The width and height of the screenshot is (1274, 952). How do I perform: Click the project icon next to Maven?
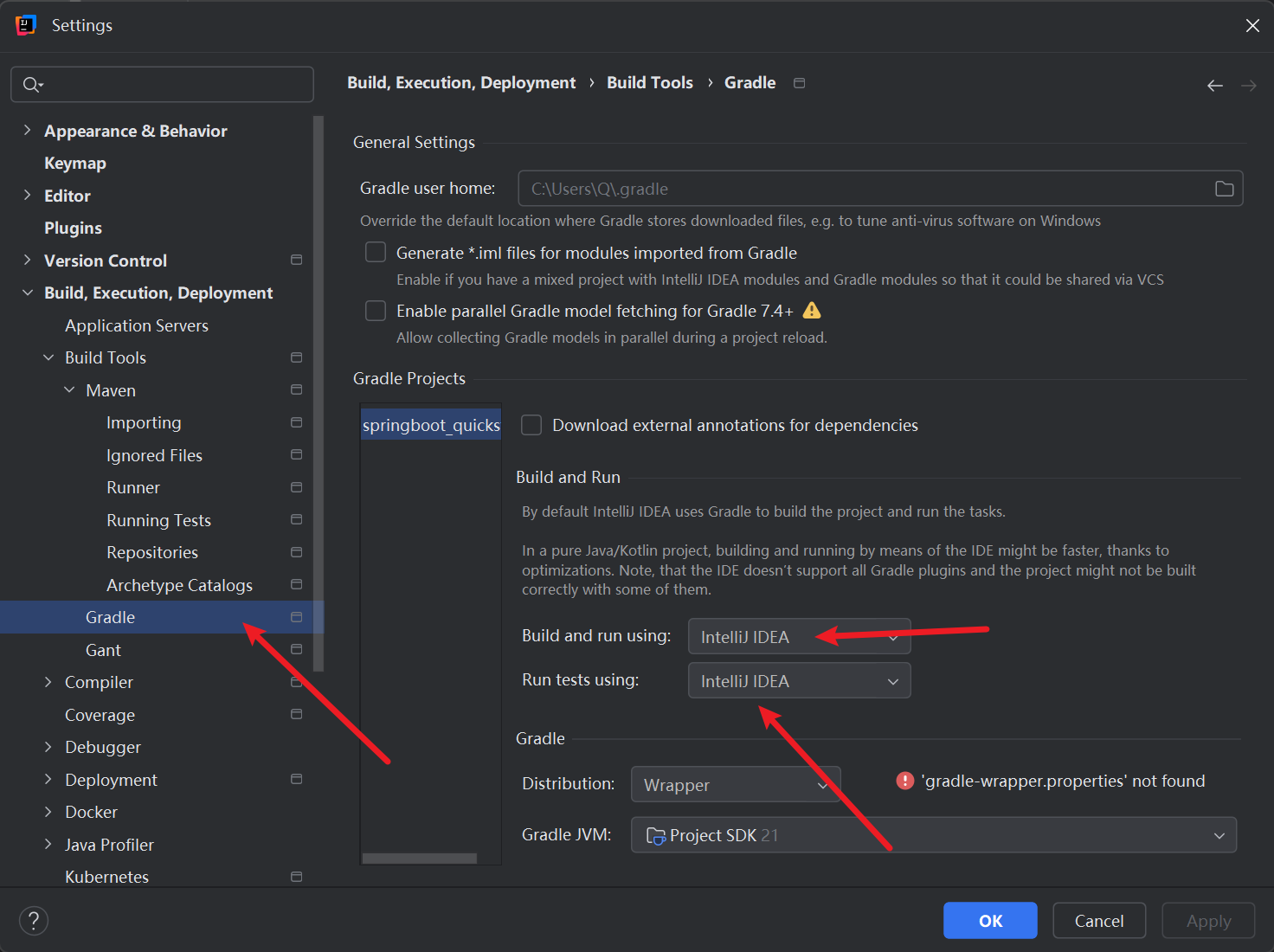(x=297, y=389)
